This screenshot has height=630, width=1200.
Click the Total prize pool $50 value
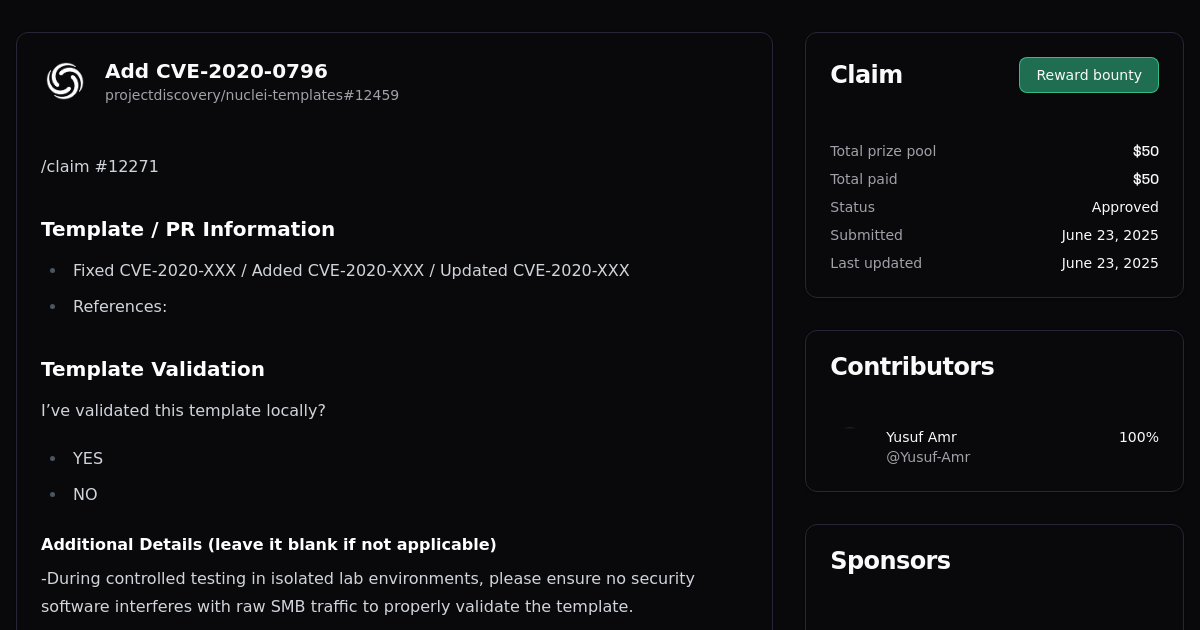(x=1146, y=151)
